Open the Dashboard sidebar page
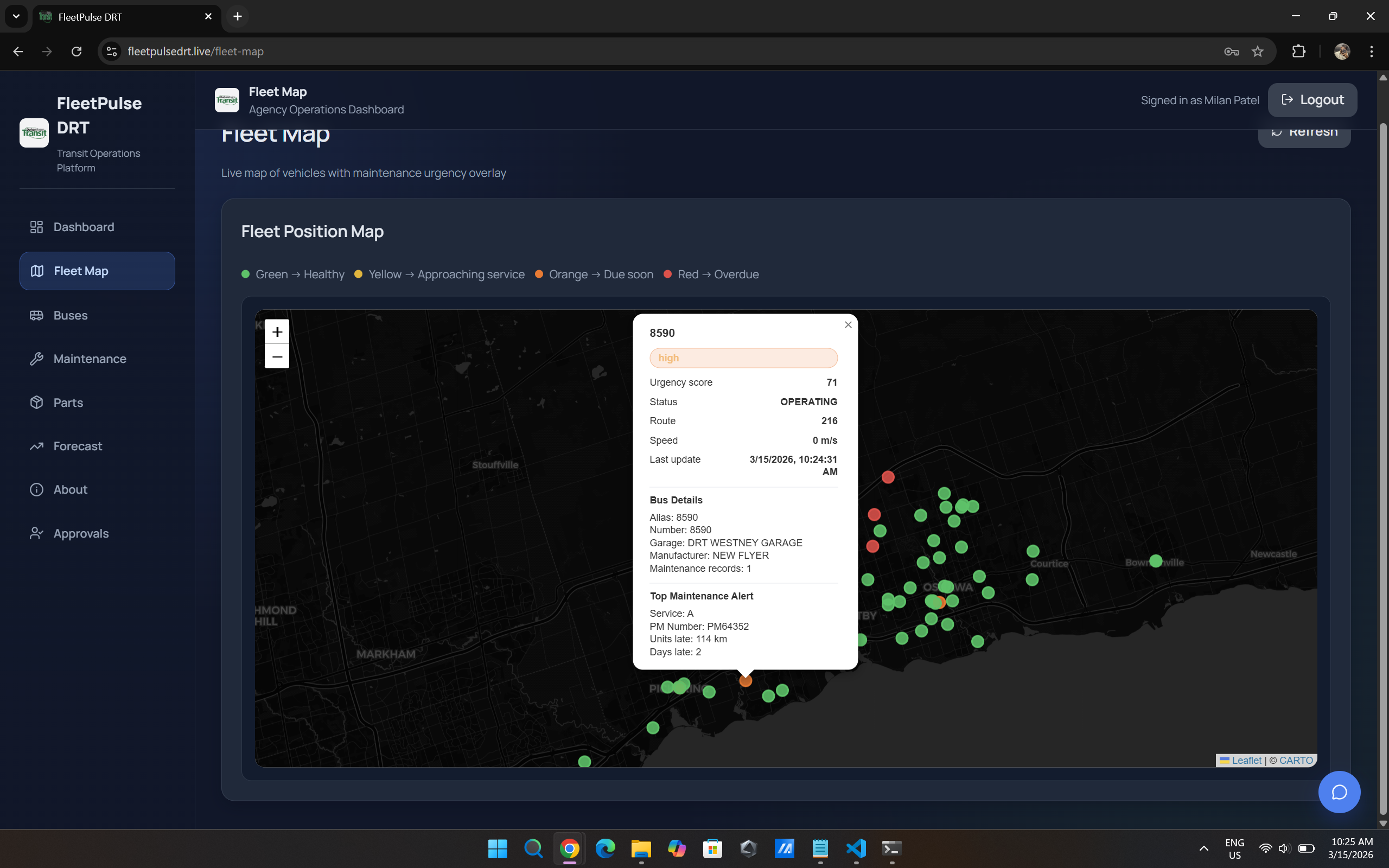 pyautogui.click(x=84, y=227)
